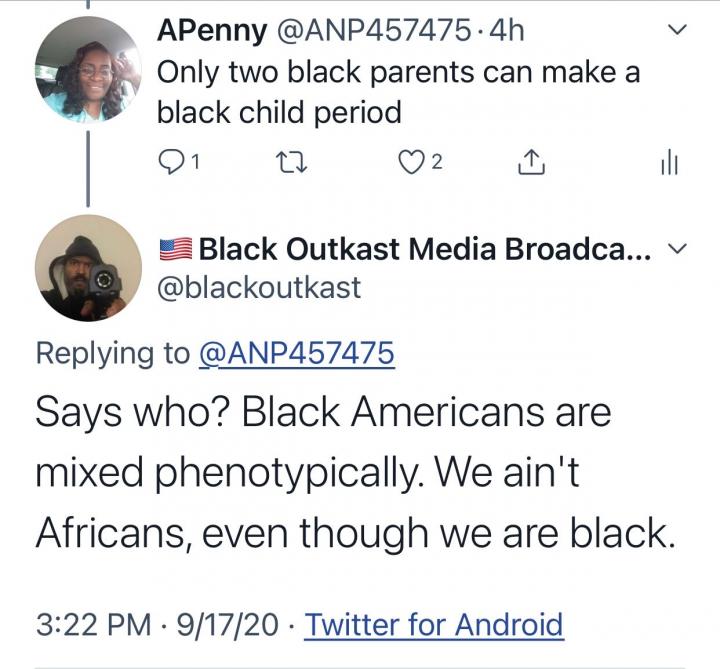Image resolution: width=720 pixels, height=669 pixels.
Task: Tap the 4h timestamp on APenny's tweet
Action: 502,31
